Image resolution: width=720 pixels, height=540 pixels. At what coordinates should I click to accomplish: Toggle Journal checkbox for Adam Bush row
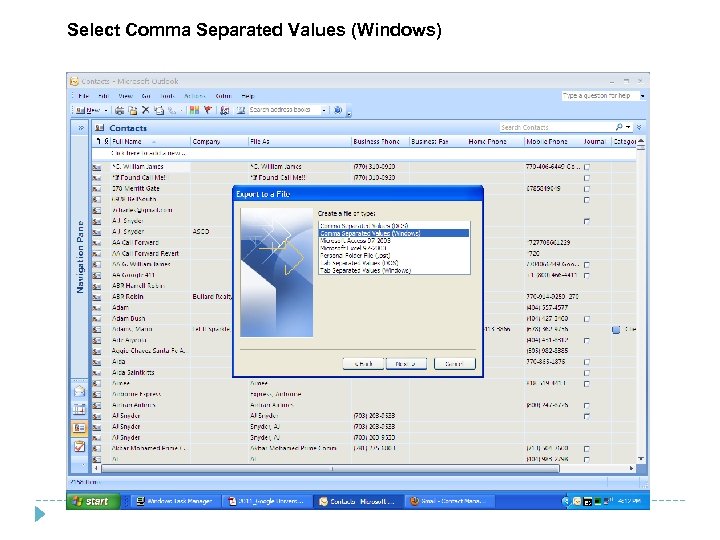(587, 319)
